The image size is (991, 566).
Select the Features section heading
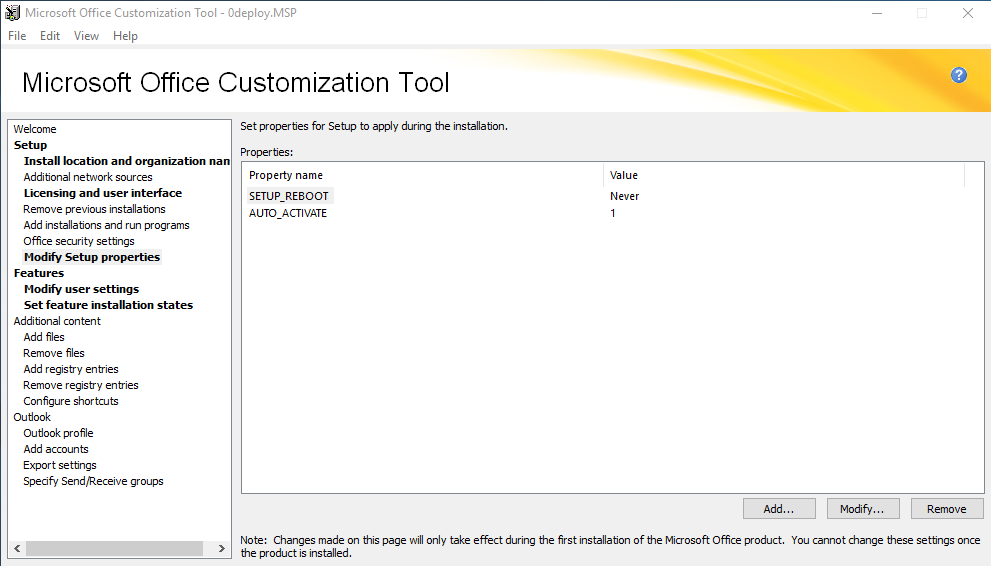click(x=39, y=273)
